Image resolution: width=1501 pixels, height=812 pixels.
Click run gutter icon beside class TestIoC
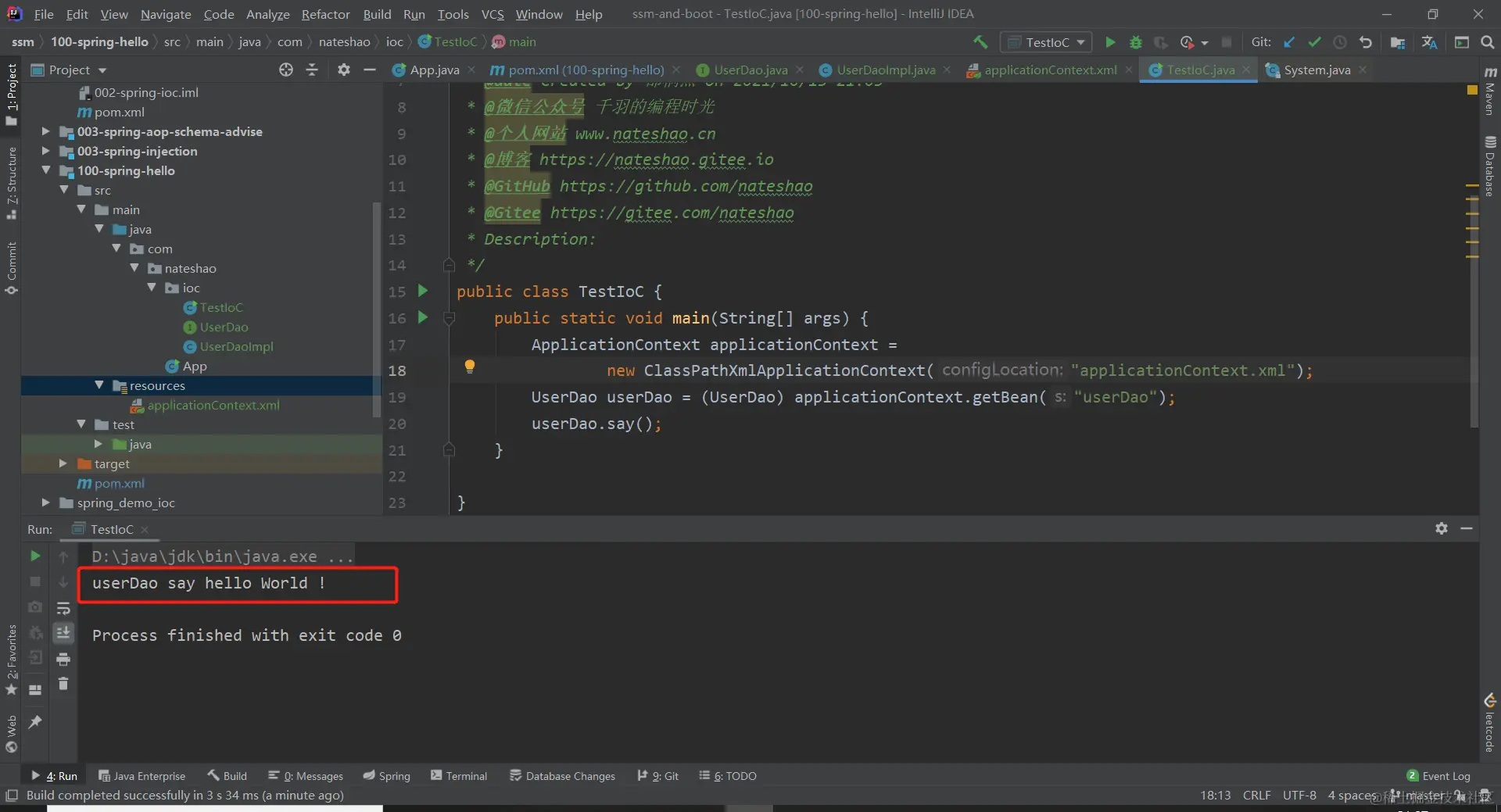[423, 291]
